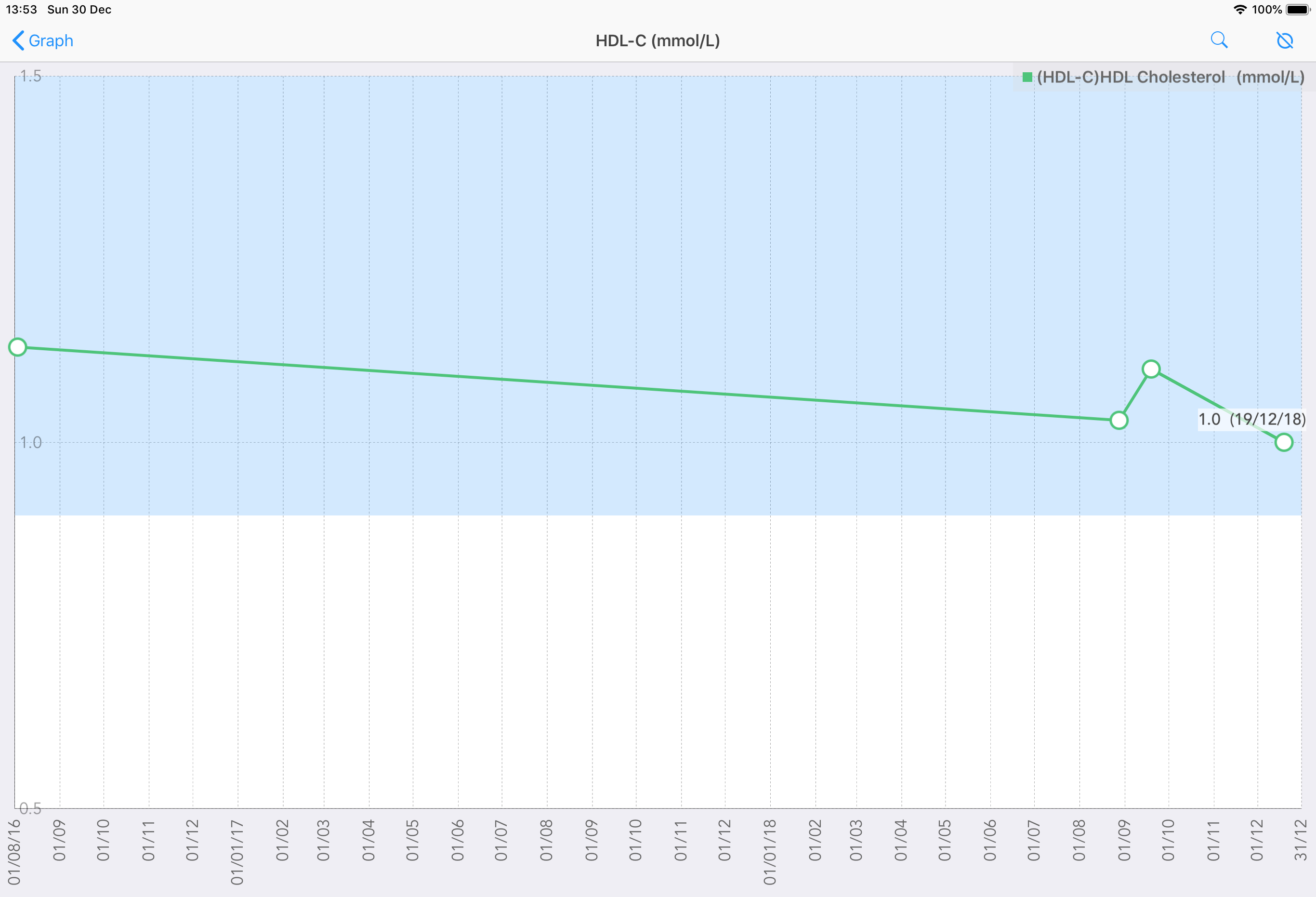Screen dimensions: 1316x897
Task: Tap the 01/01/18 date axis label
Action: pyautogui.click(x=770, y=852)
